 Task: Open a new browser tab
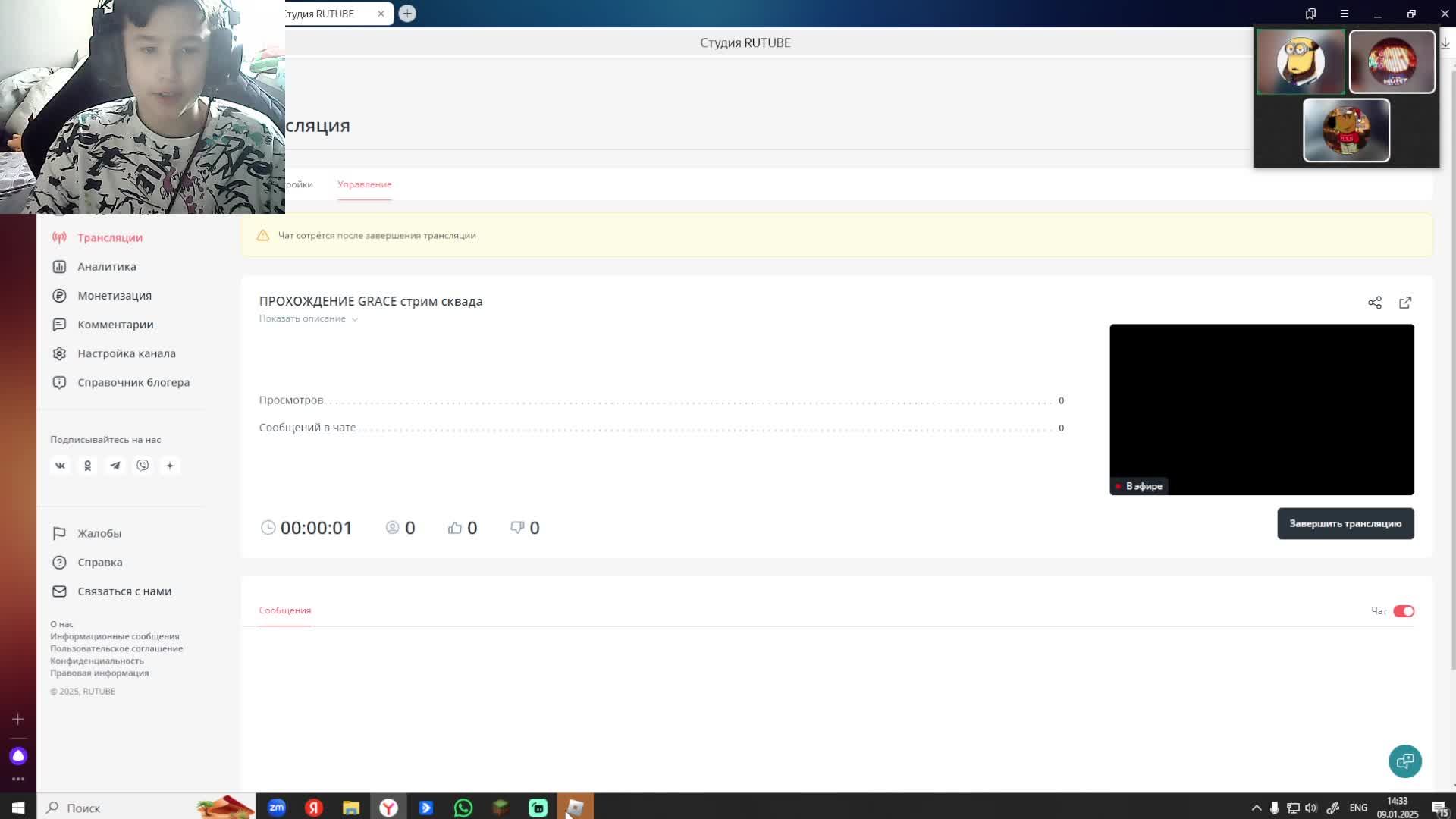pyautogui.click(x=407, y=14)
